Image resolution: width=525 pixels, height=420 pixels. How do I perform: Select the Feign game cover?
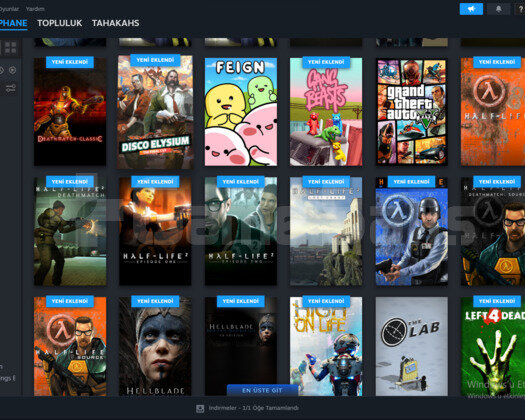click(x=241, y=112)
